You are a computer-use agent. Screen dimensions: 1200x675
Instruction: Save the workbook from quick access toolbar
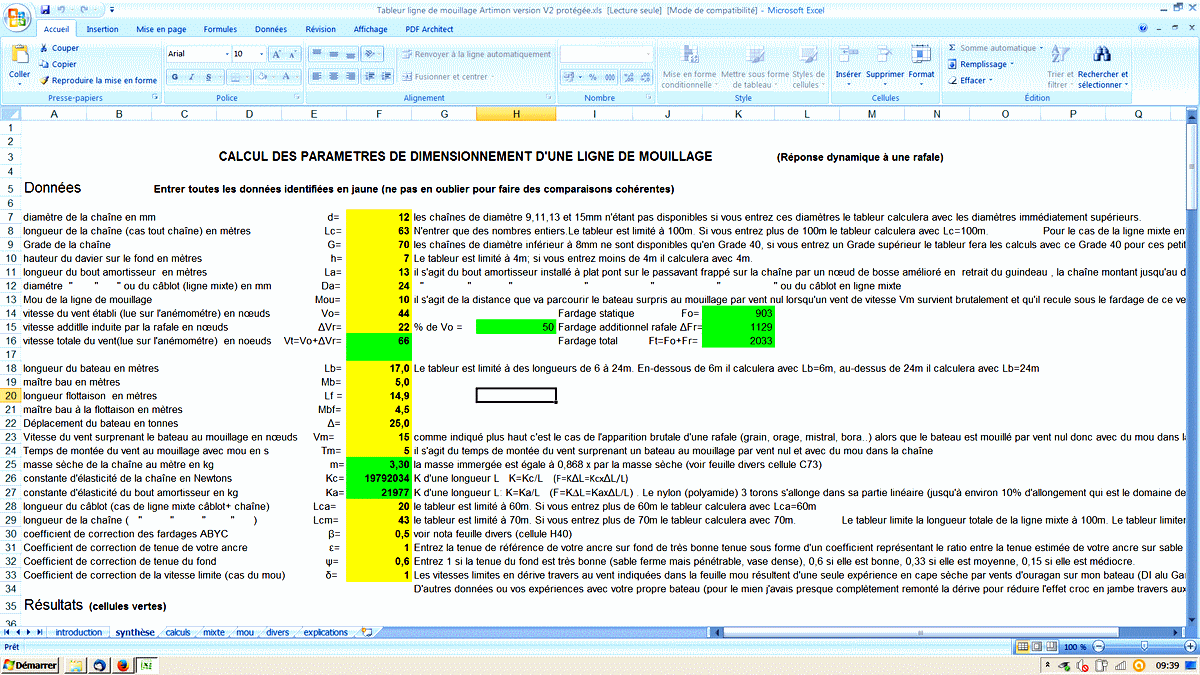coord(45,9)
